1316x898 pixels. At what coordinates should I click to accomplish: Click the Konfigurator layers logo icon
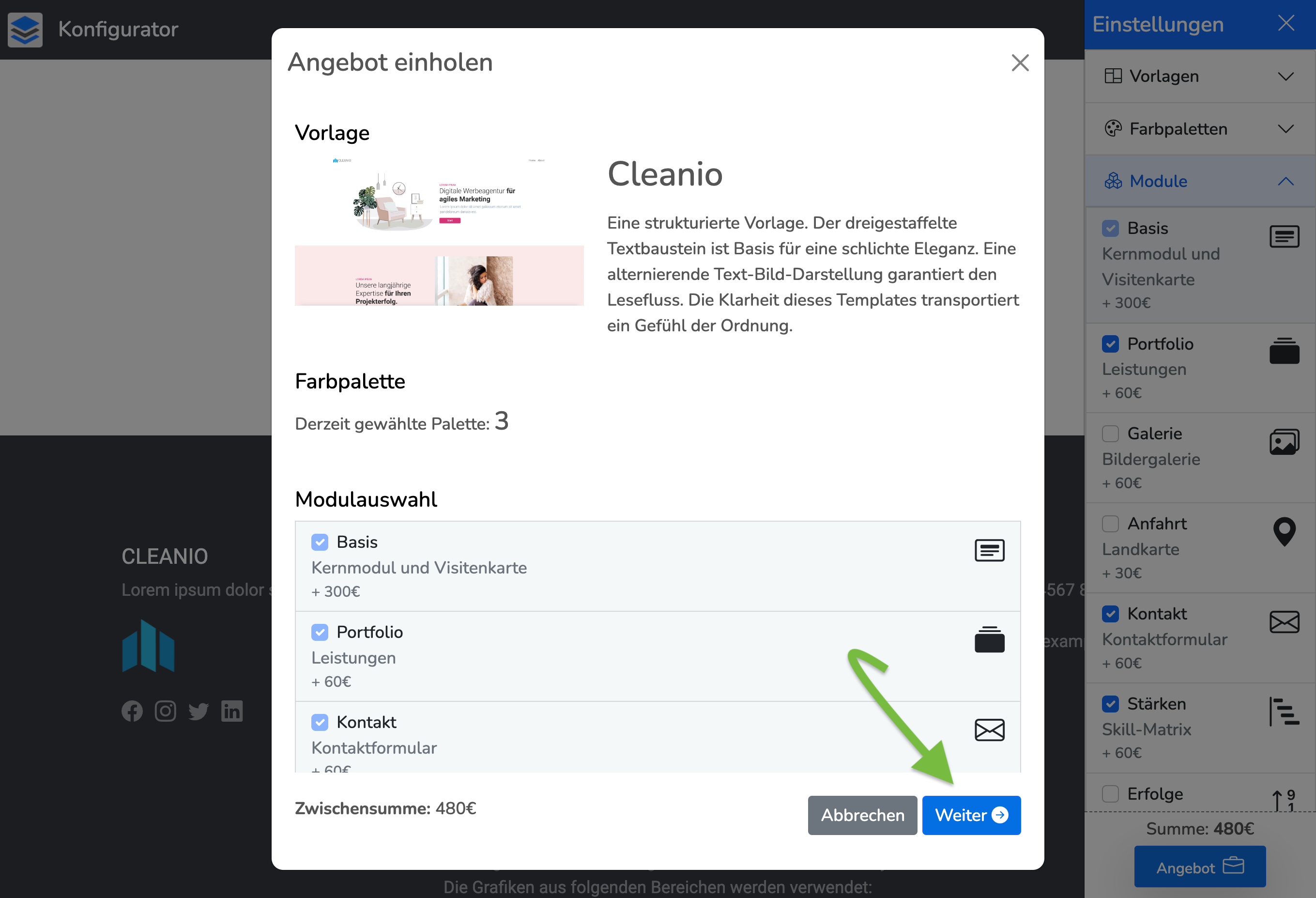point(25,30)
